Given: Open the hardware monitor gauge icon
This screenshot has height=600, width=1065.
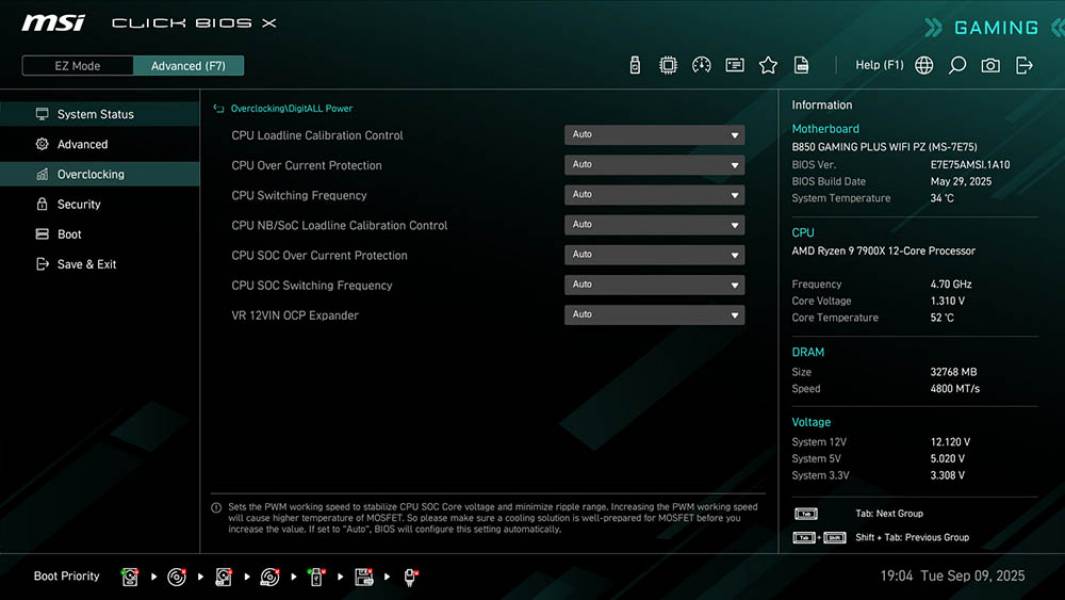Looking at the screenshot, I should 702,64.
